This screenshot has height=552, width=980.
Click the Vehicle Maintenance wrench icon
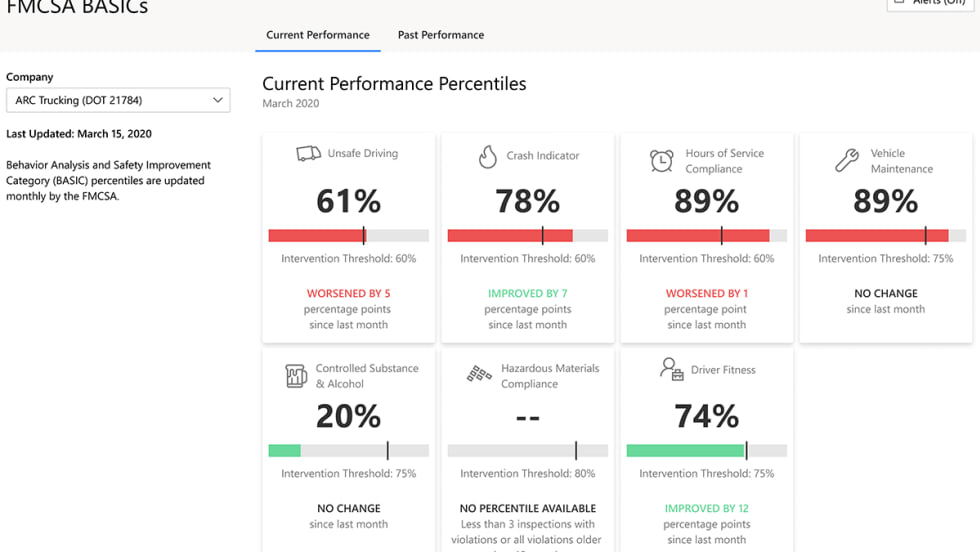pyautogui.click(x=846, y=160)
